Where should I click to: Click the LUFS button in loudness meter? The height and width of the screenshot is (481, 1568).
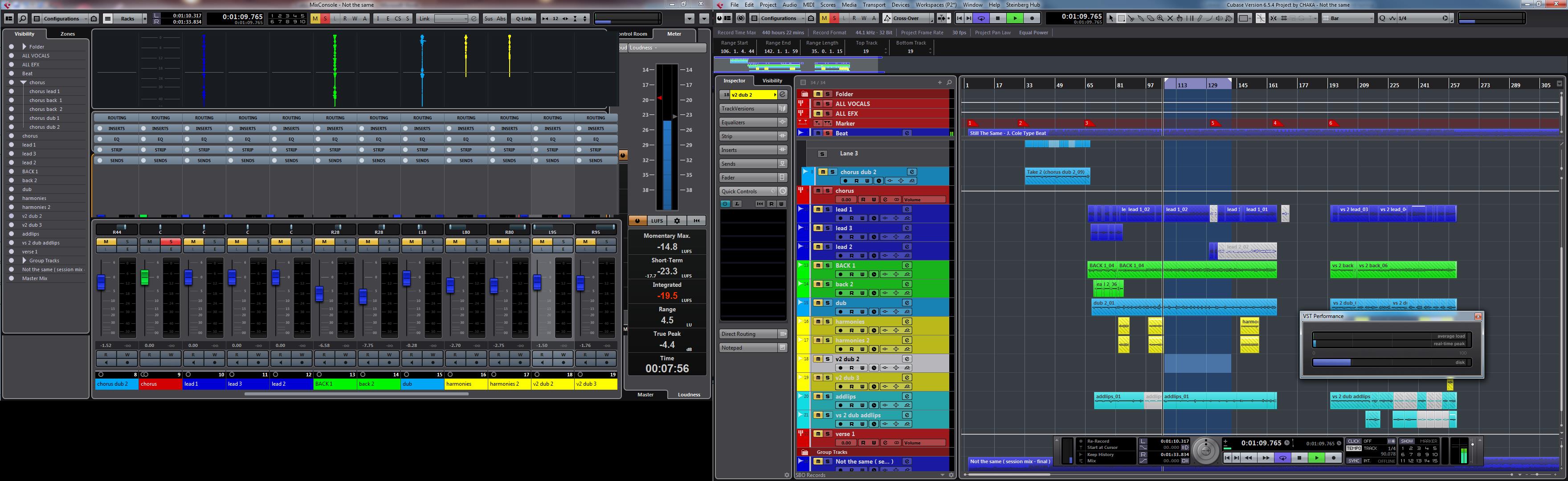pos(657,220)
